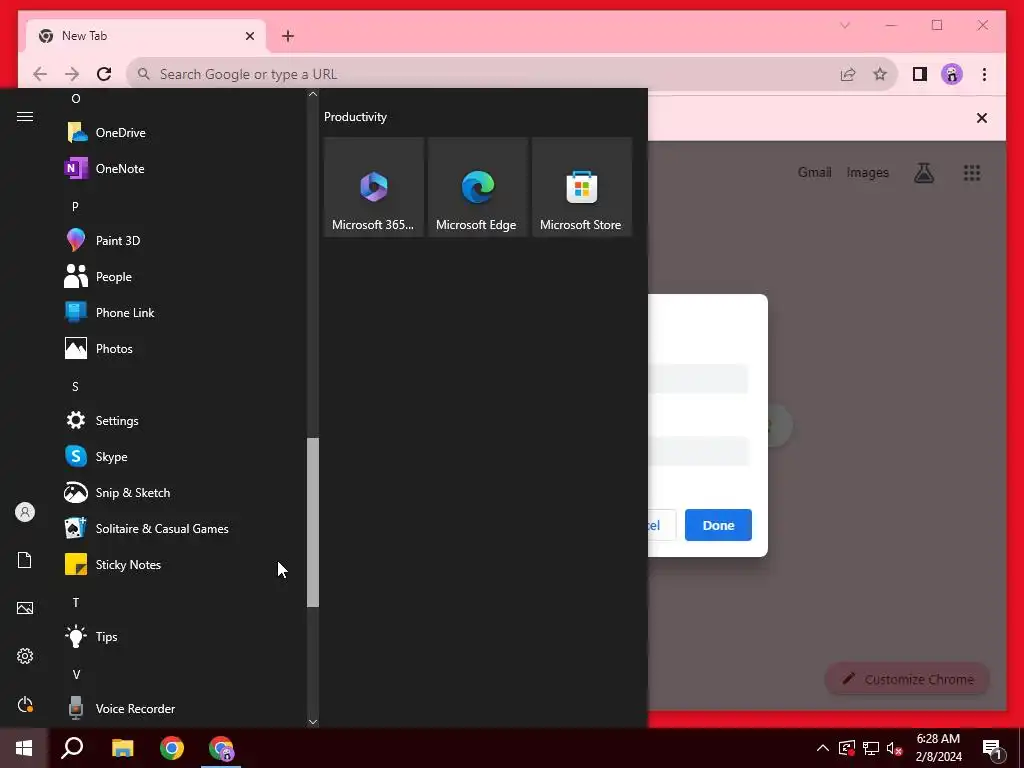This screenshot has height=768, width=1024.
Task: Open the user account icon in Start sidebar
Action: pos(25,512)
